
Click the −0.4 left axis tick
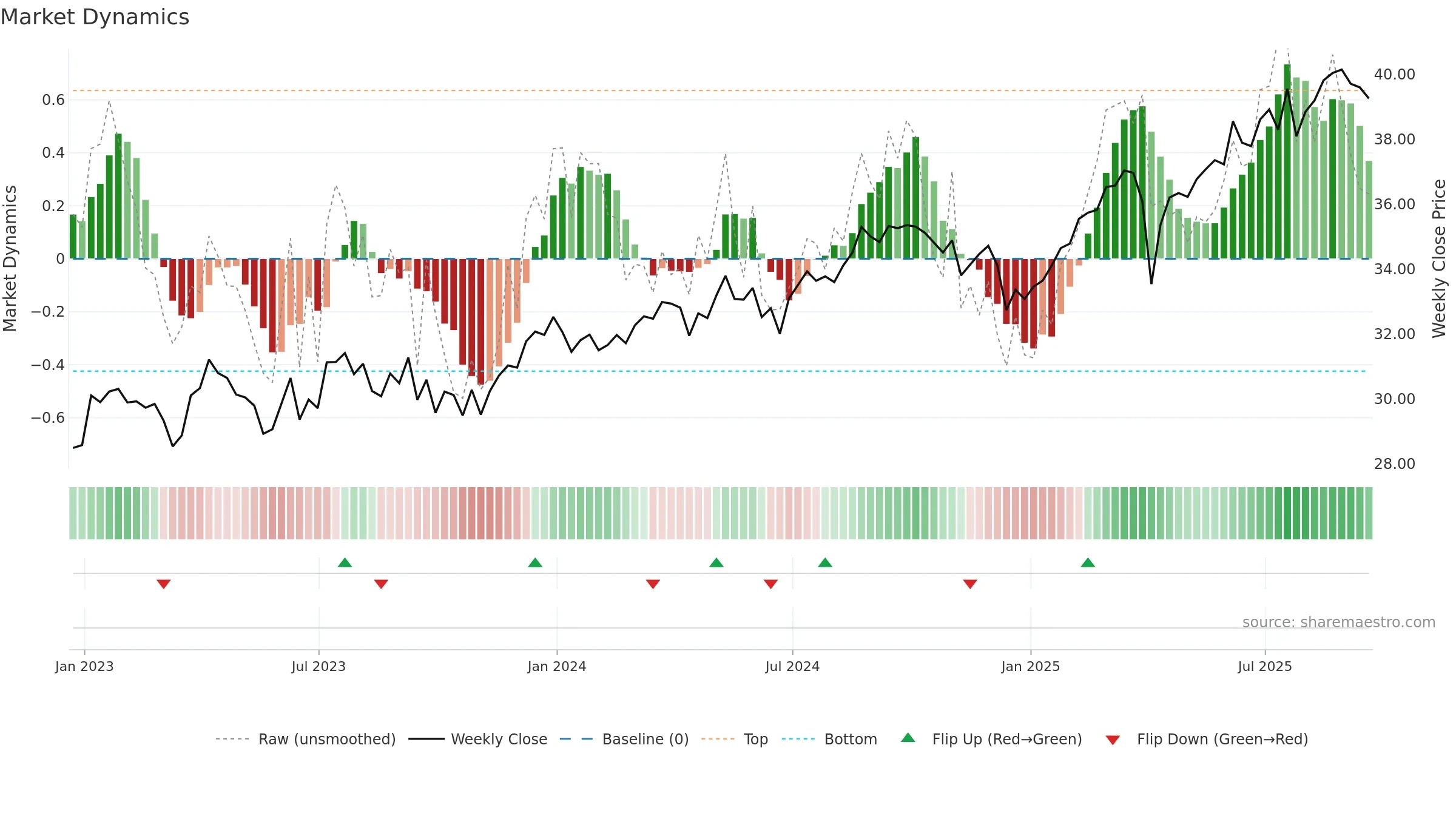pyautogui.click(x=48, y=365)
